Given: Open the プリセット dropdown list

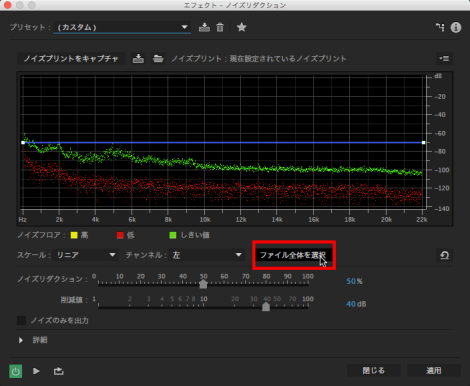Looking at the screenshot, I should pos(122,27).
